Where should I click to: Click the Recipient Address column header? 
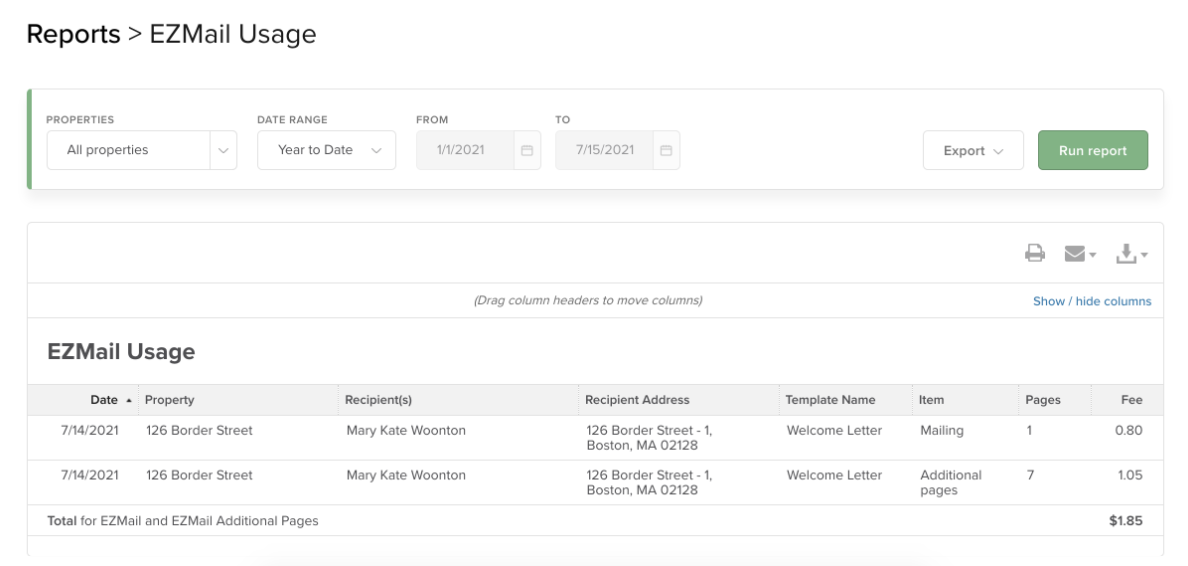[x=637, y=400]
